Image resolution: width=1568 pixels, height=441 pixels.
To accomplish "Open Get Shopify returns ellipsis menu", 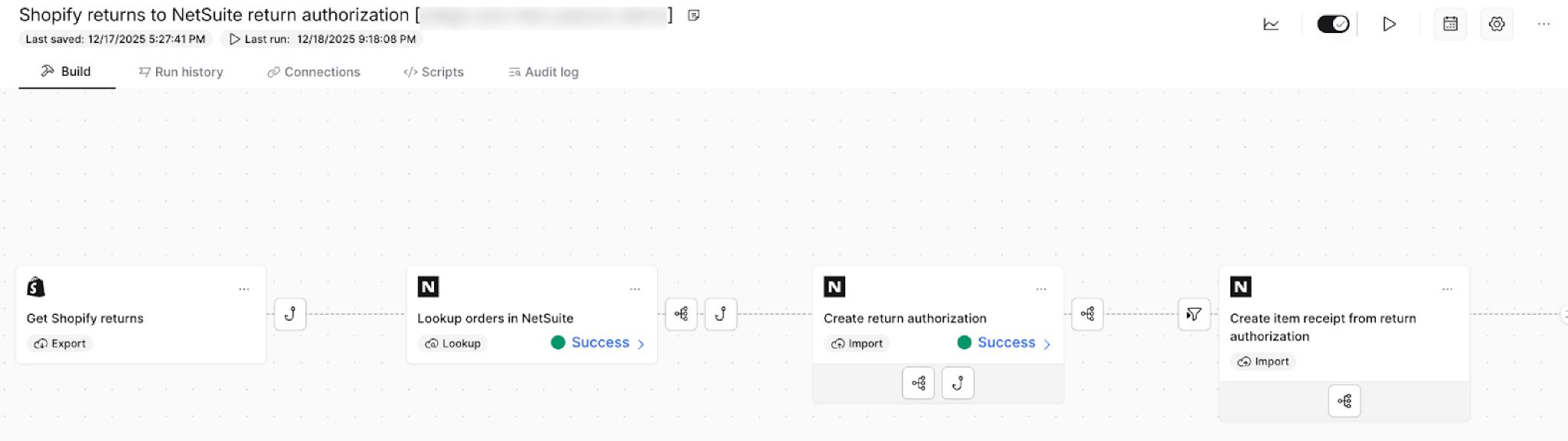I will pyautogui.click(x=243, y=289).
